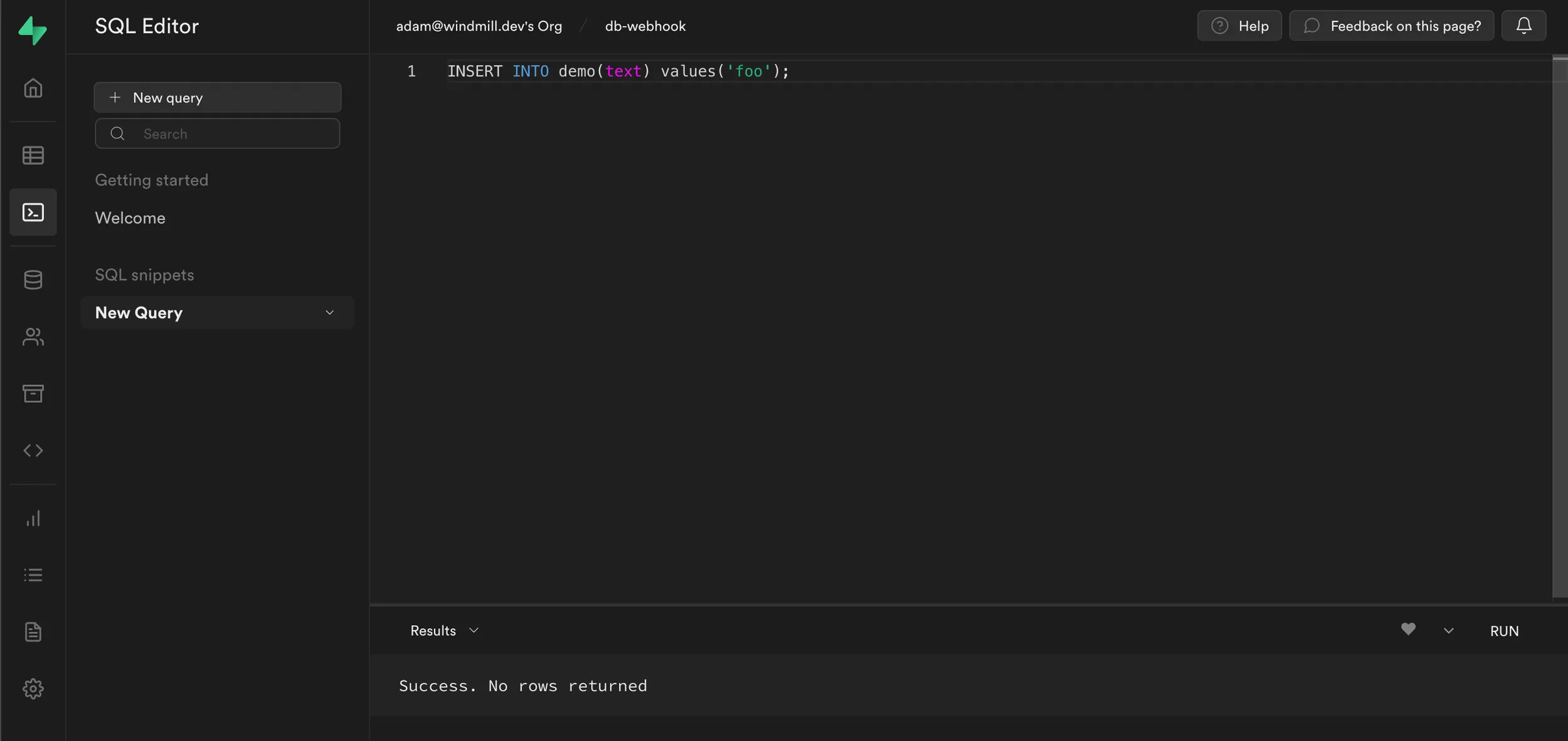Image resolution: width=1568 pixels, height=741 pixels.
Task: Click the snippet Search field
Action: pos(218,133)
